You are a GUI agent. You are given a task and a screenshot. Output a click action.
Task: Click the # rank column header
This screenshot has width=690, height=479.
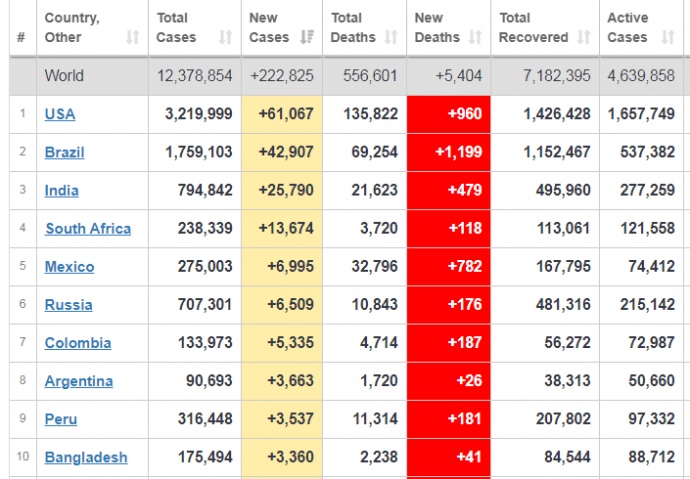pos(21,38)
